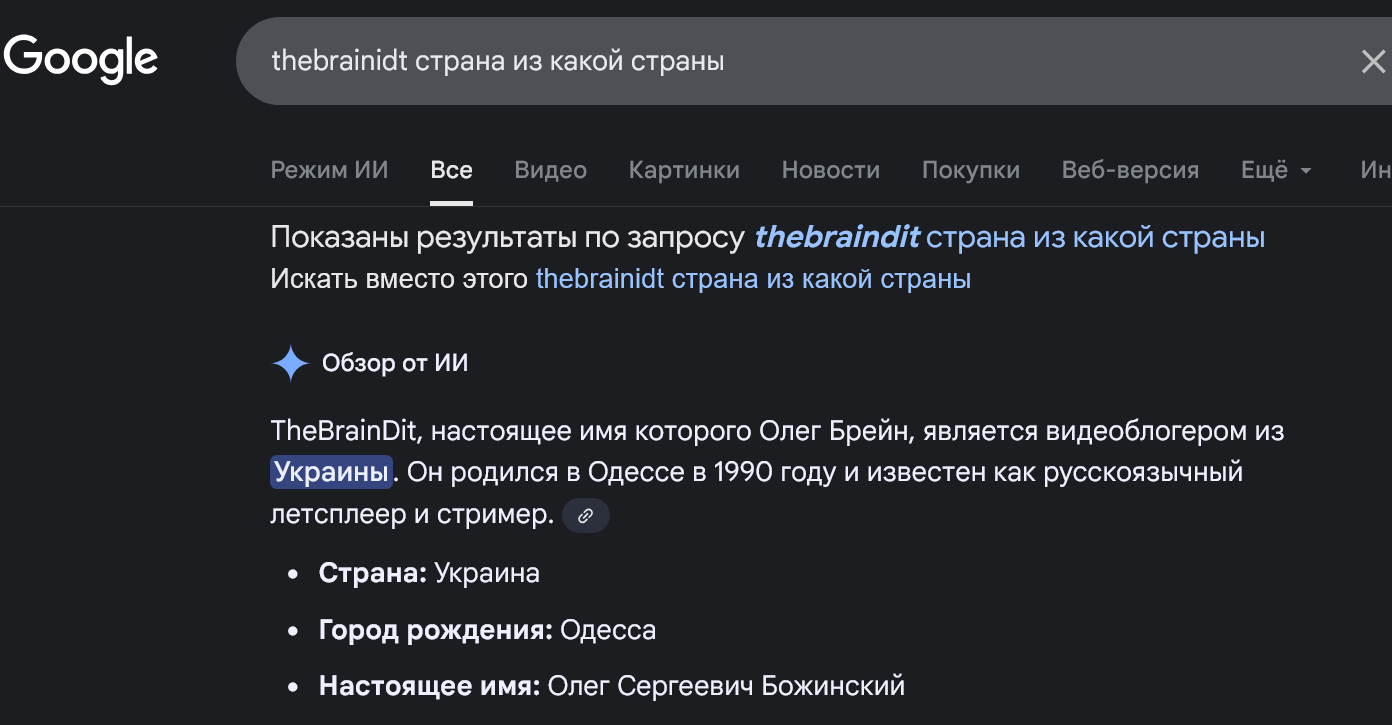
Task: Clear the search box with X icon
Action: coord(1373,62)
